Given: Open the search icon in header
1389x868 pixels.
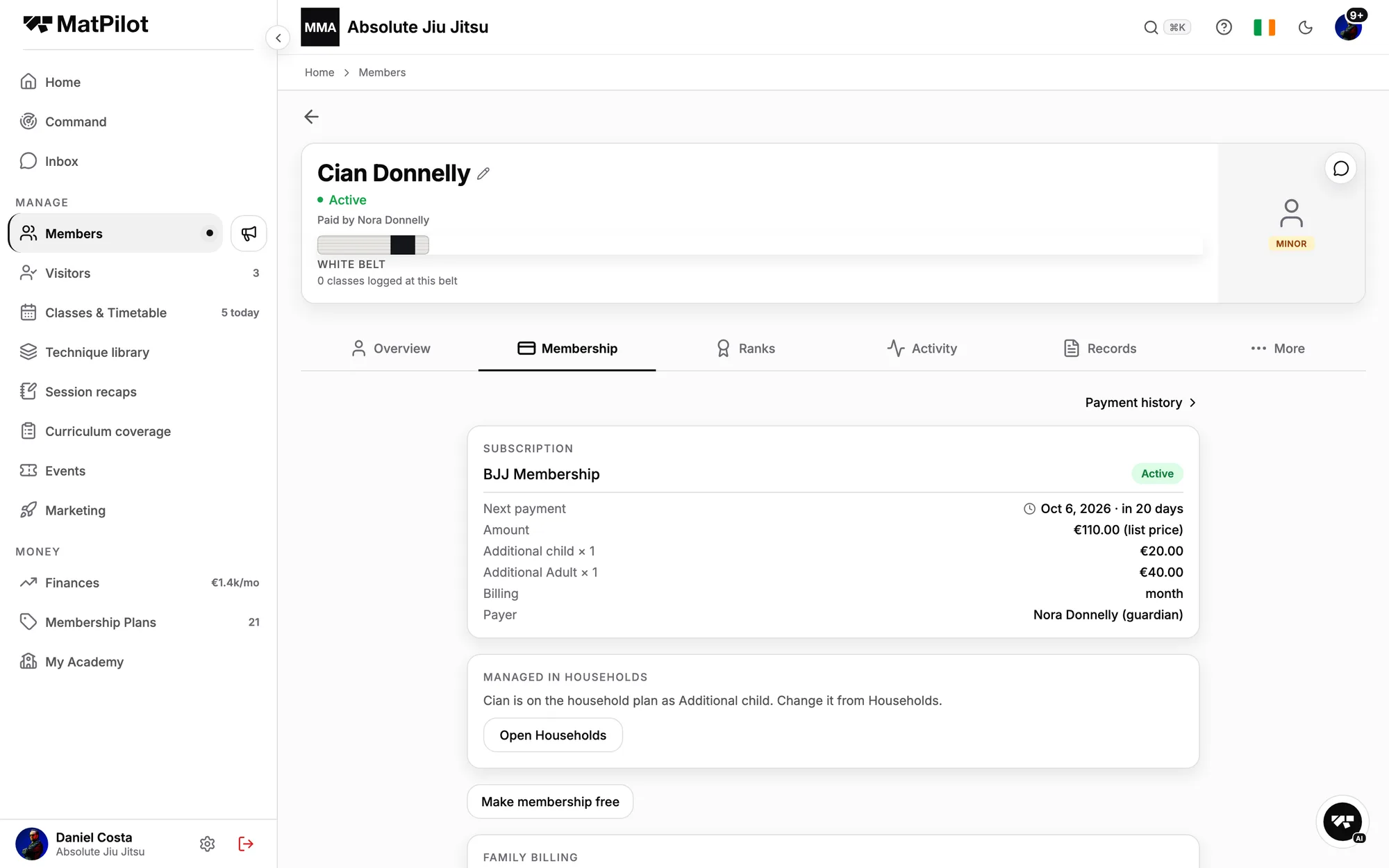Looking at the screenshot, I should click(x=1151, y=27).
